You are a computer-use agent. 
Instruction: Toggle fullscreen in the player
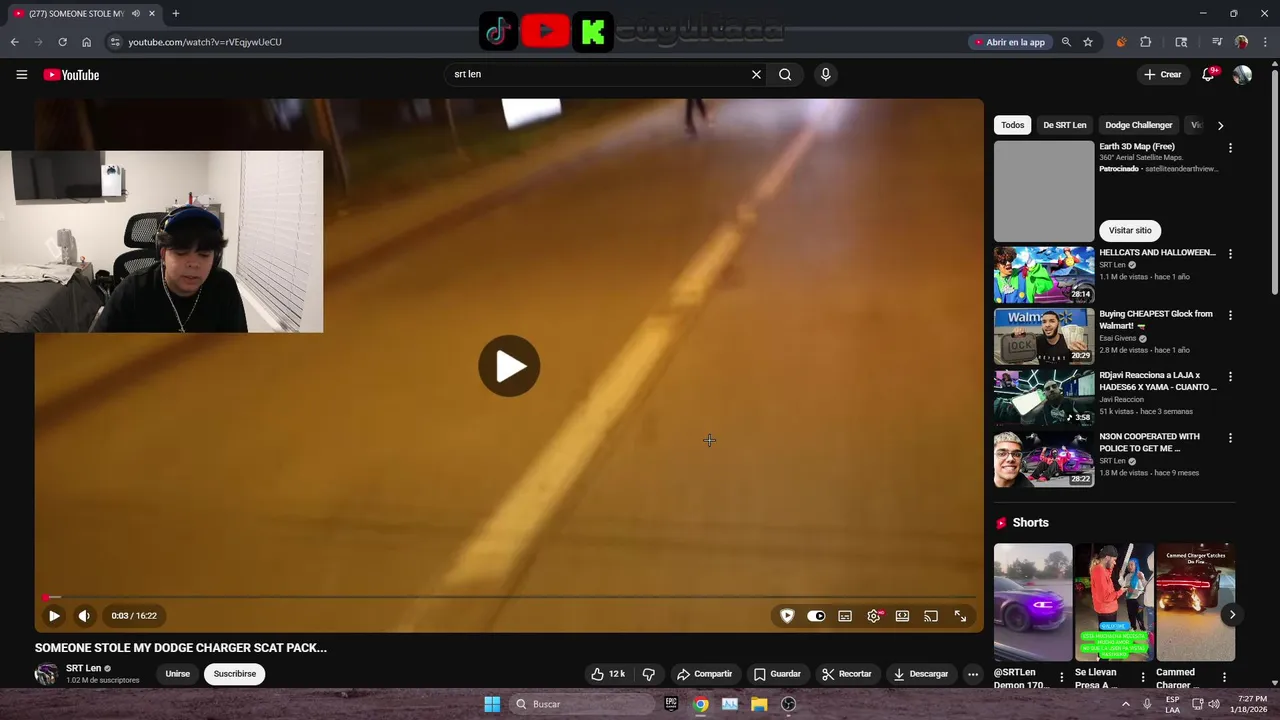(960, 616)
